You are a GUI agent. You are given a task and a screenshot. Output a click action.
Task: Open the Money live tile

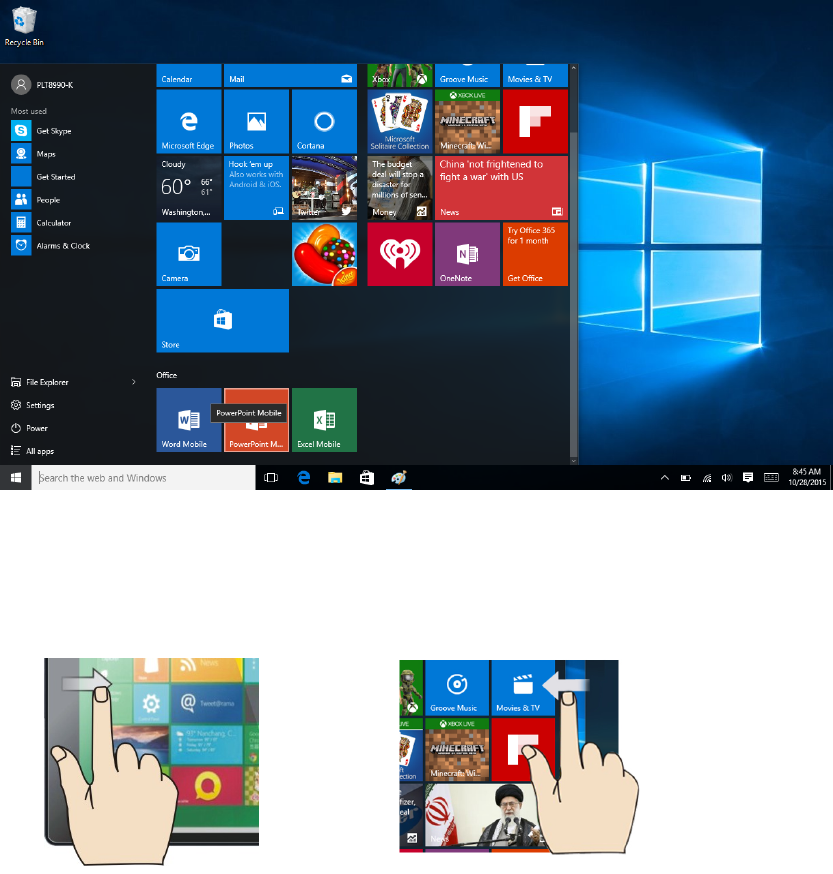coord(400,188)
